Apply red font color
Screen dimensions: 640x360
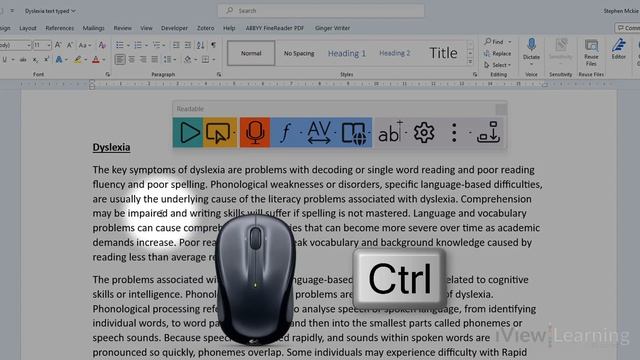(96, 60)
